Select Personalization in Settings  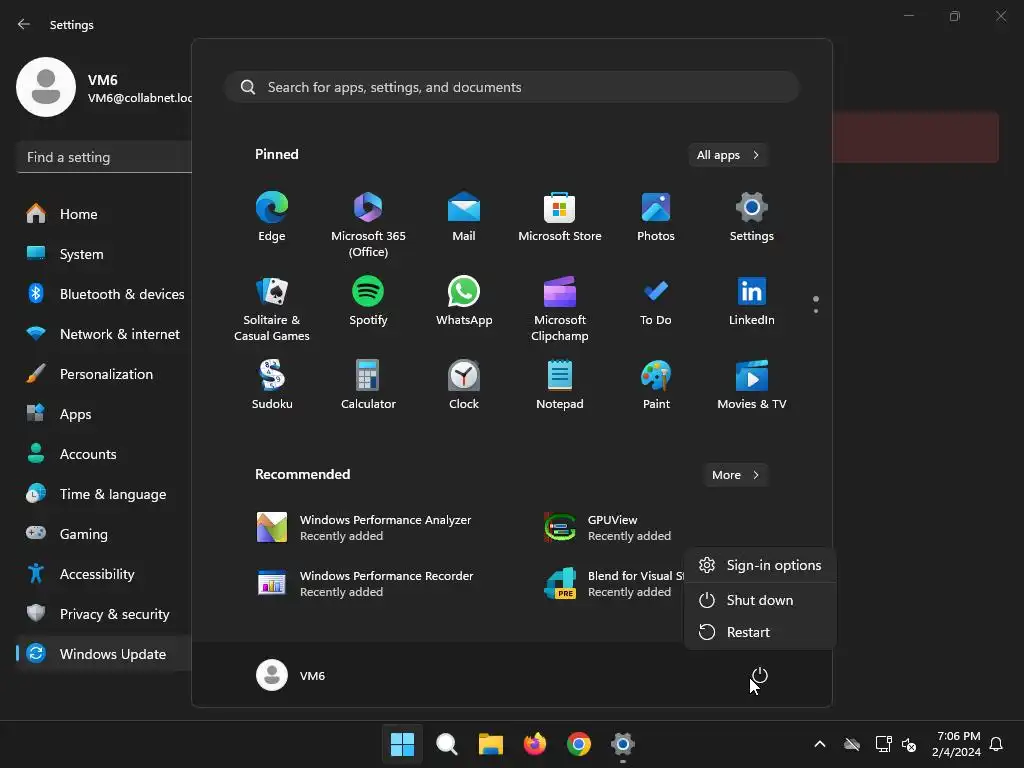[104, 374]
